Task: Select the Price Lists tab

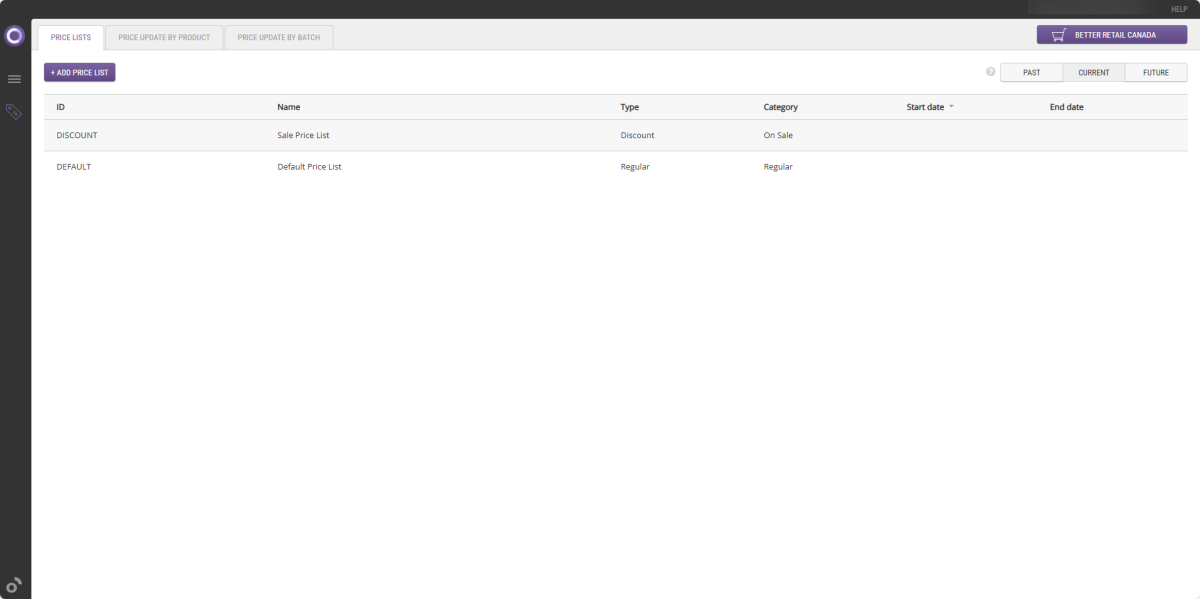Action: [x=71, y=38]
